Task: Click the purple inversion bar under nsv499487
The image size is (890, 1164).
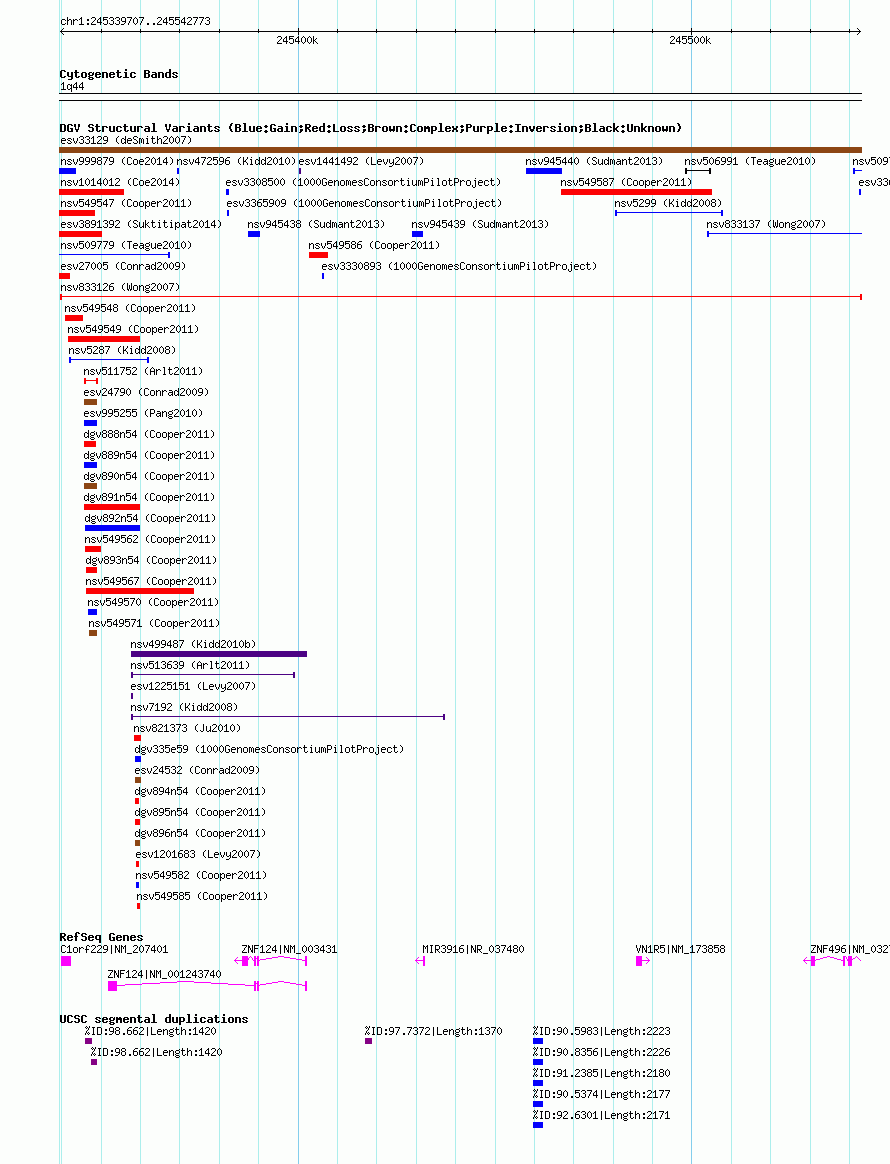Action: tap(219, 654)
